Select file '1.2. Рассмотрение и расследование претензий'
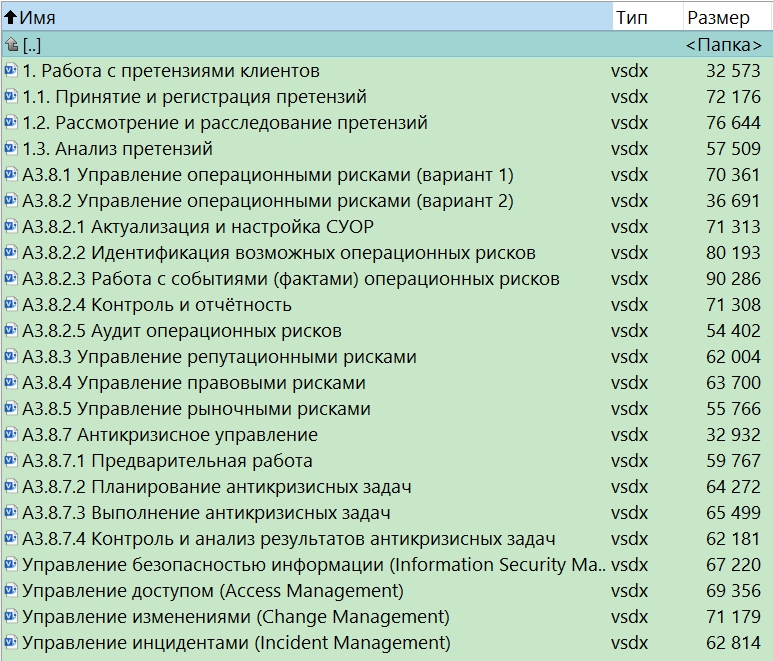 [225, 123]
